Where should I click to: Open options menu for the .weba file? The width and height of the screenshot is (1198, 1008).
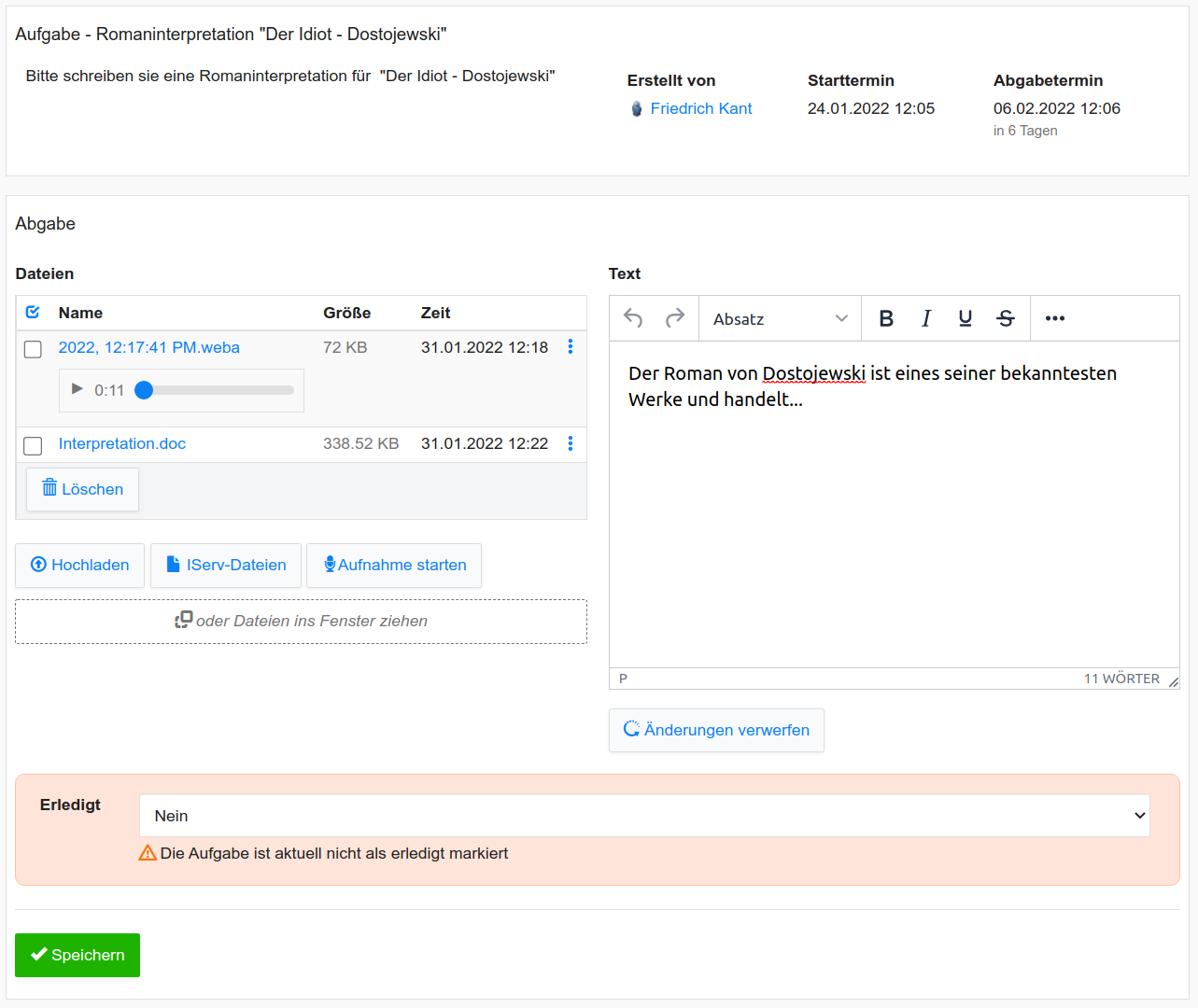(571, 347)
